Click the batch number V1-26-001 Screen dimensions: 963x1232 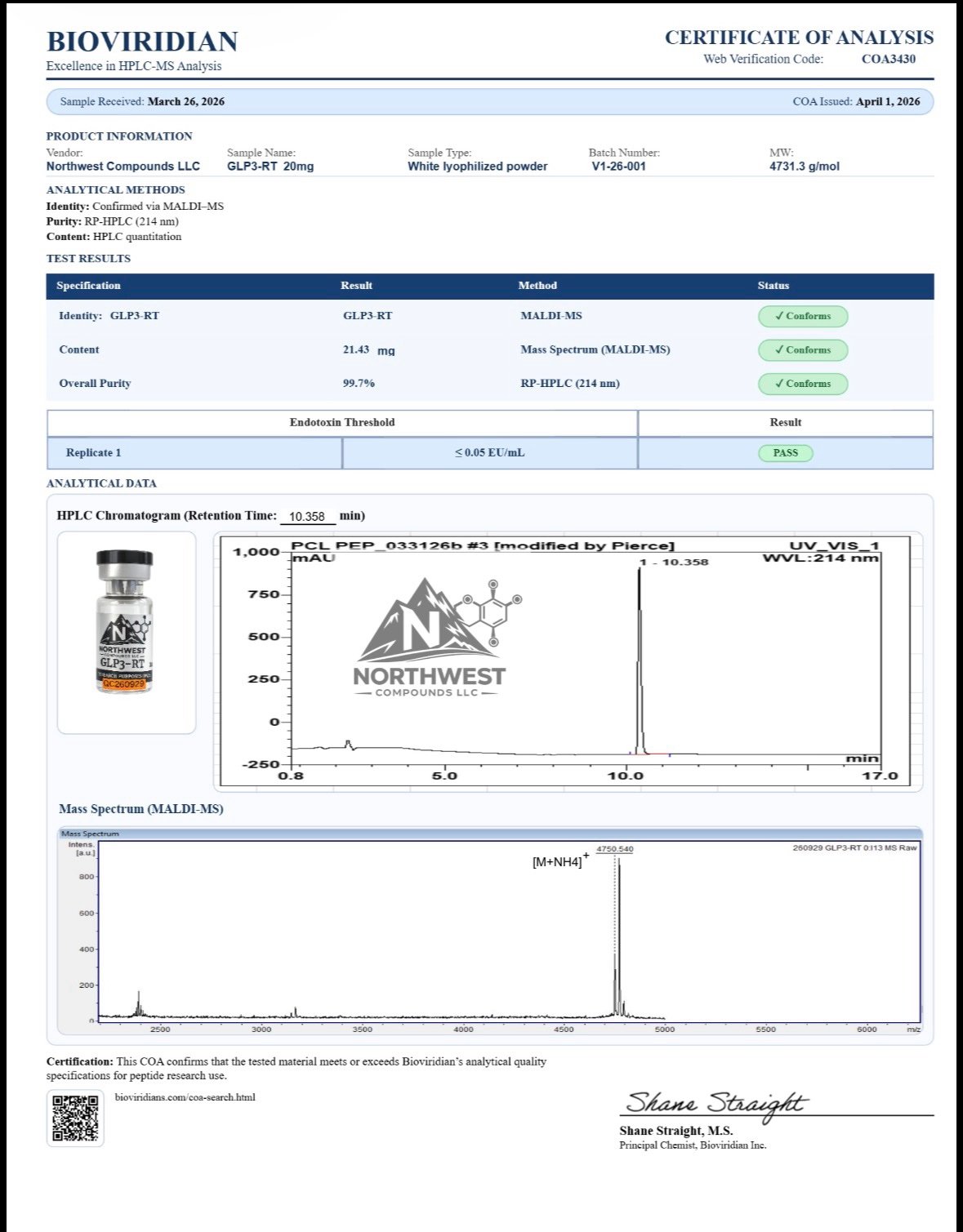tap(618, 167)
